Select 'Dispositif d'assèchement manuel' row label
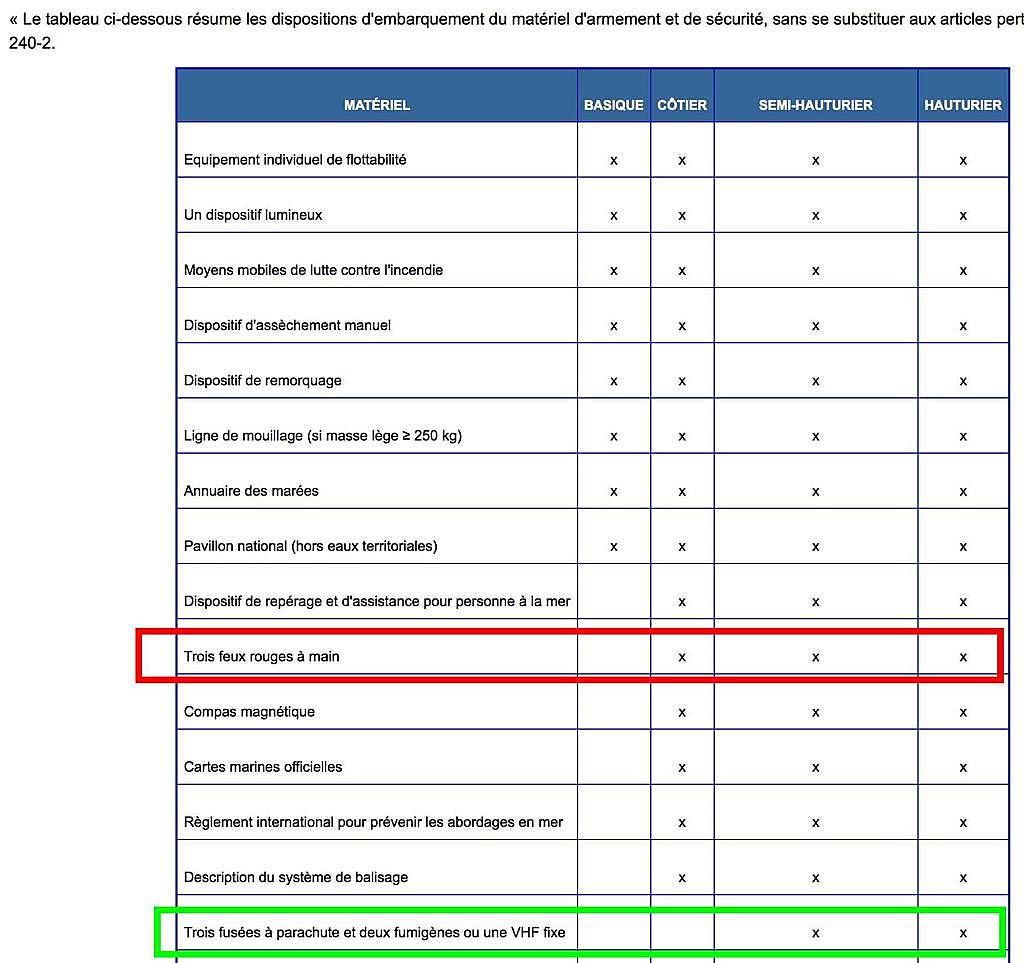1024x963 pixels. (x=287, y=325)
